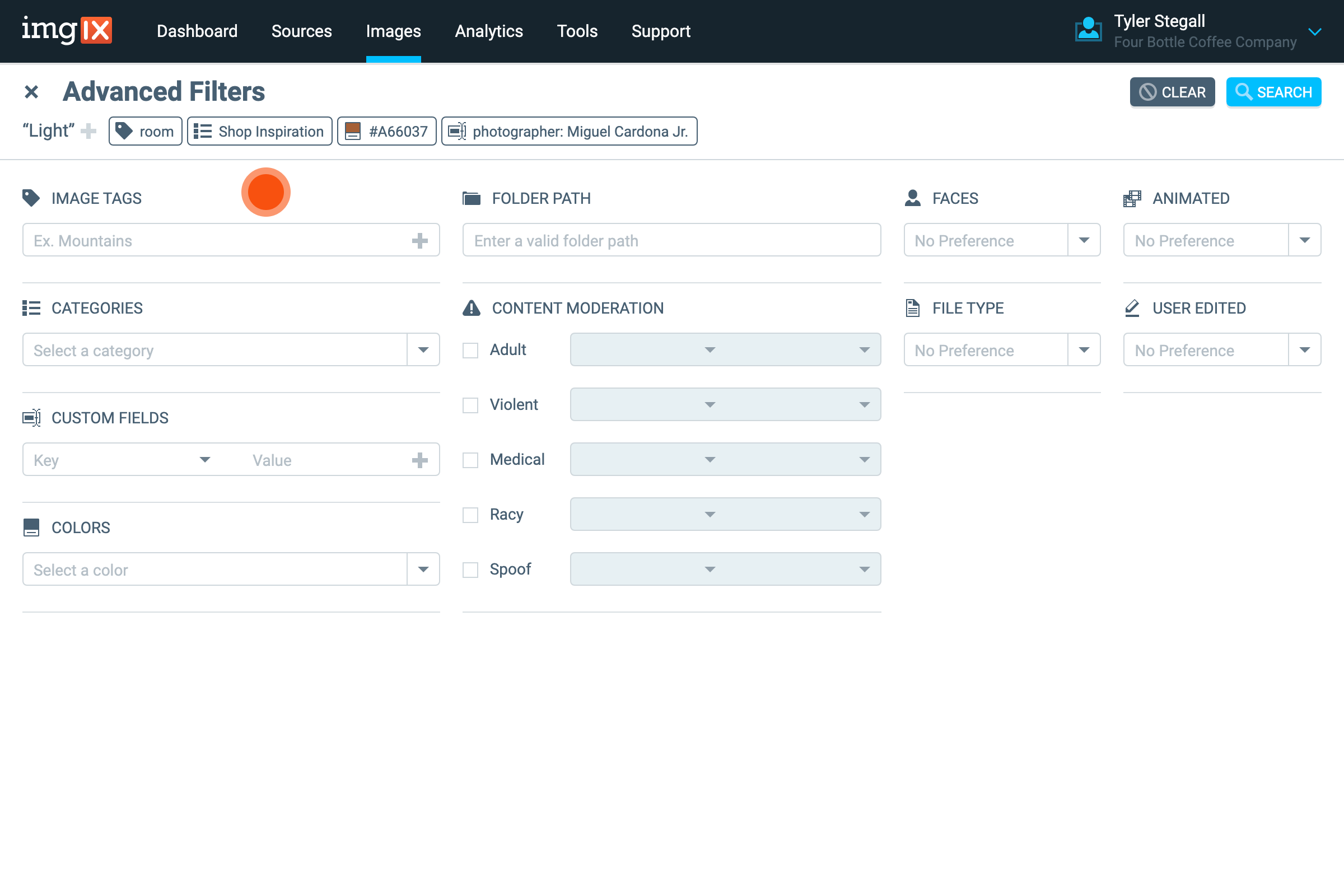Toggle the Spoof moderation checkbox

[x=470, y=570]
